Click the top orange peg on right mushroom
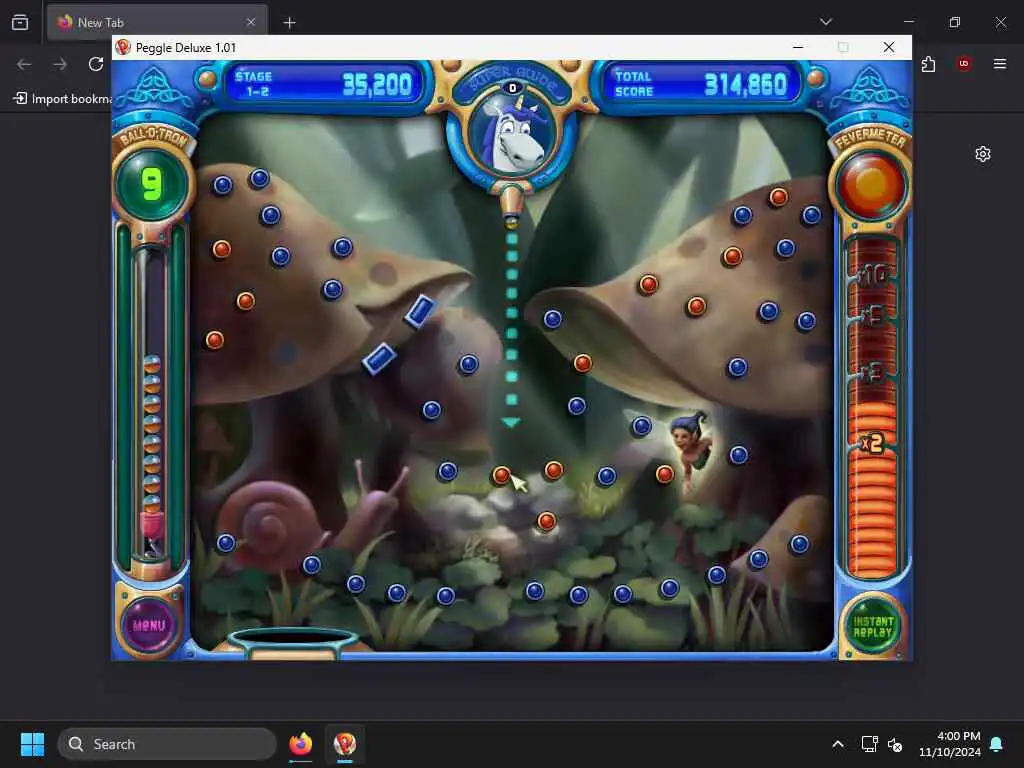The width and height of the screenshot is (1024, 768). click(x=778, y=197)
